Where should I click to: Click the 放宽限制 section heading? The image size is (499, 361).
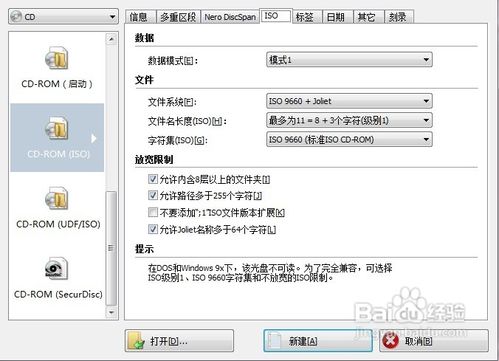pyautogui.click(x=154, y=160)
